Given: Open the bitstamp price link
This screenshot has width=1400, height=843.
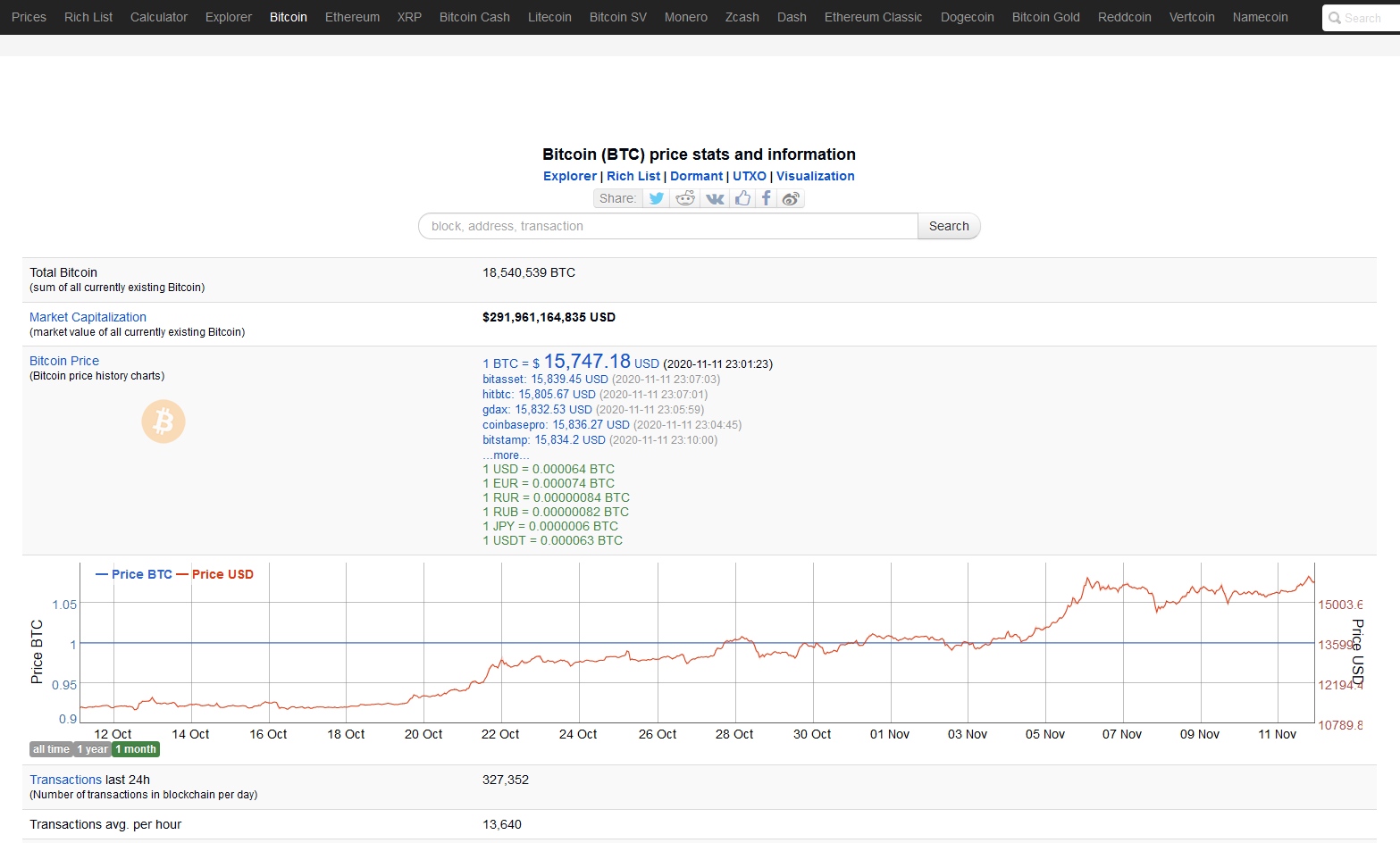Looking at the screenshot, I should [x=544, y=440].
